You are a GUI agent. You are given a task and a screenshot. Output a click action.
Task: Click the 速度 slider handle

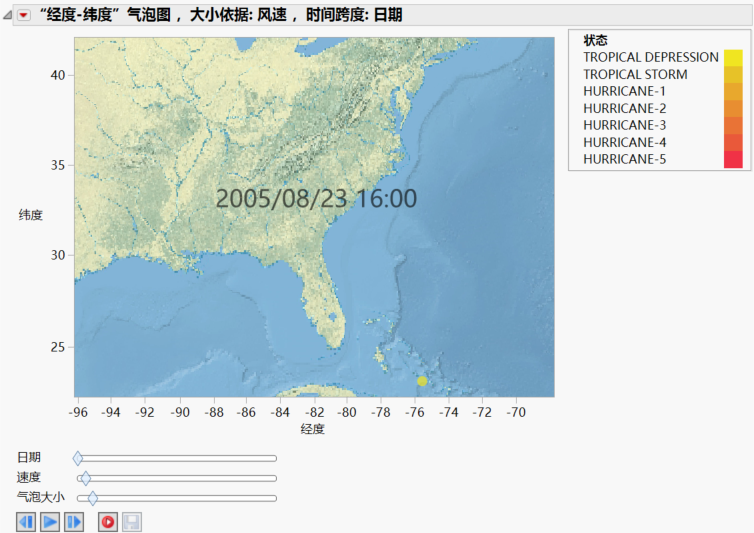pos(85,478)
